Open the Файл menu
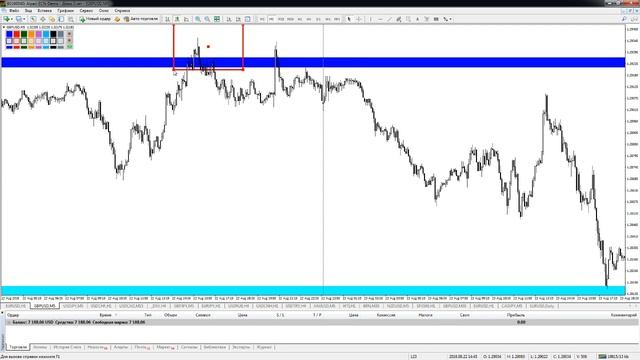 coord(13,11)
